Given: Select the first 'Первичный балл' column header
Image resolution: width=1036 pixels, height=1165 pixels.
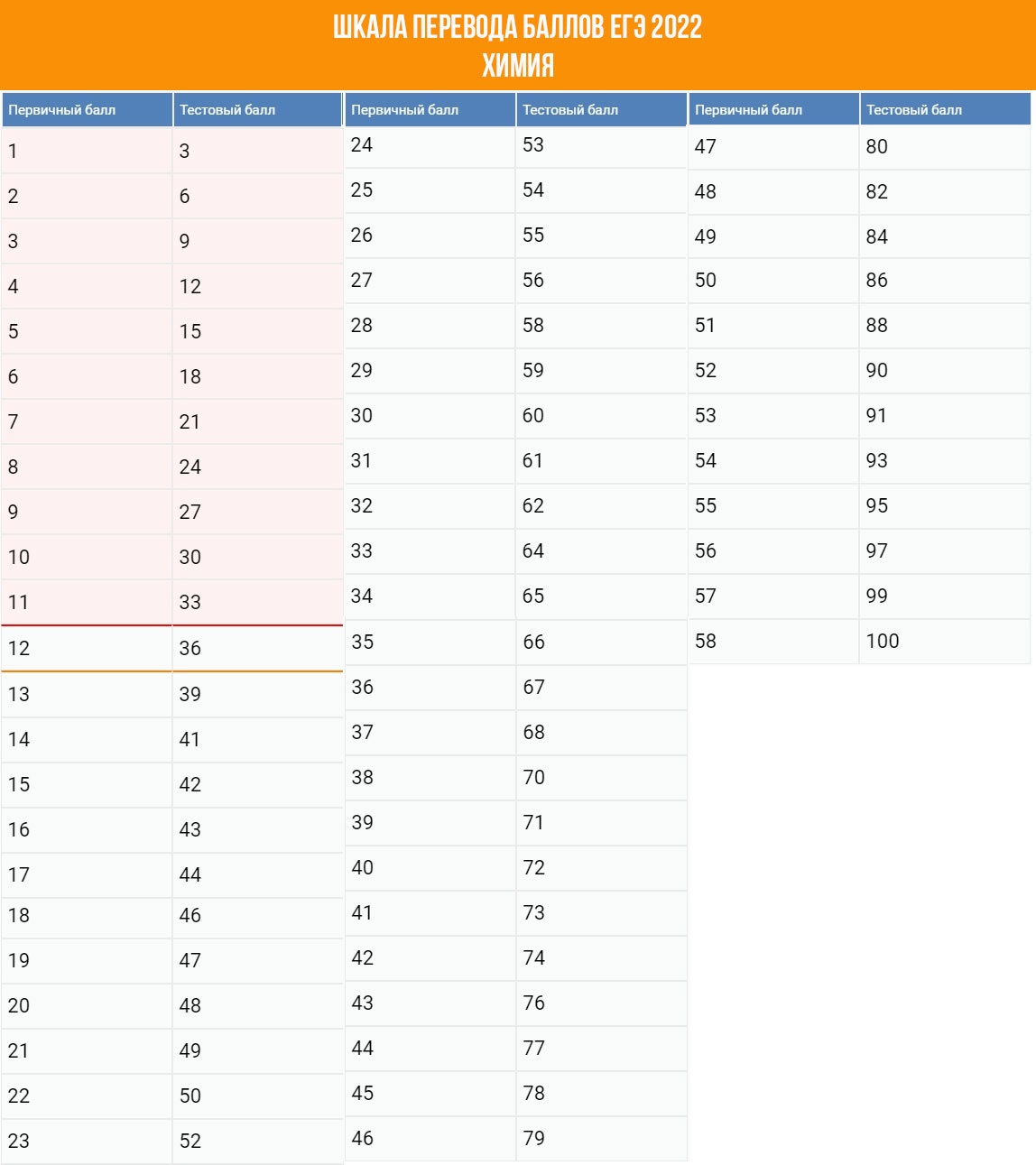Looking at the screenshot, I should 87,110.
